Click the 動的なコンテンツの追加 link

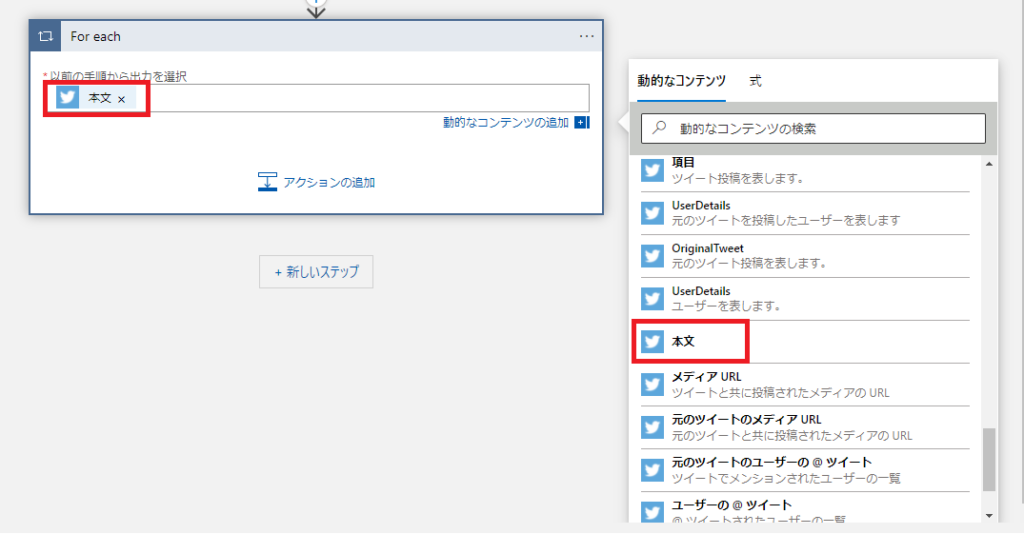(506, 123)
